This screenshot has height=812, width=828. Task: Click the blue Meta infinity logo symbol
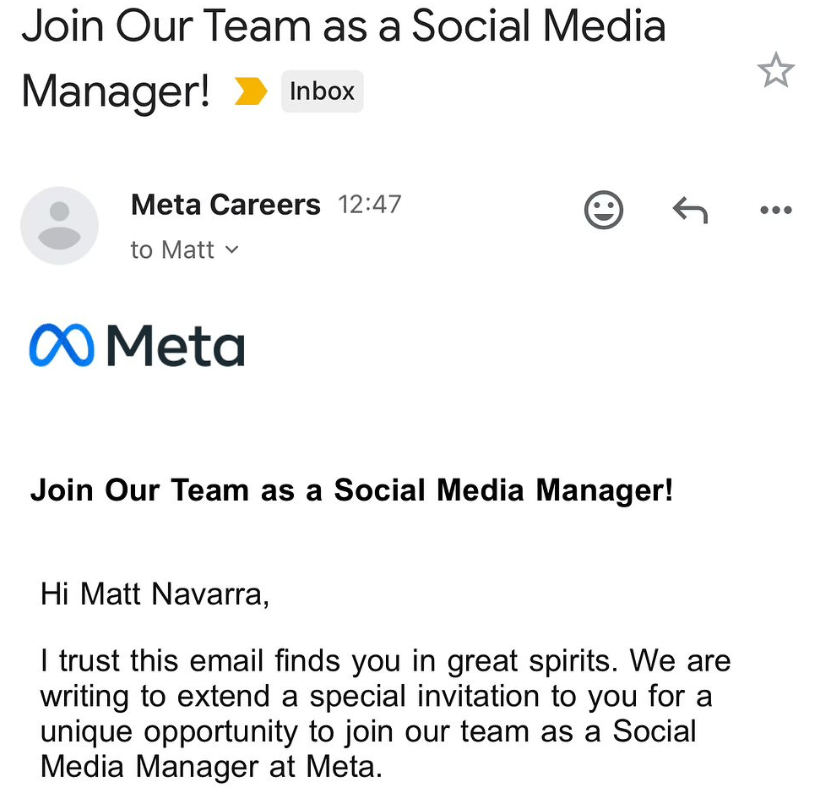(x=62, y=346)
